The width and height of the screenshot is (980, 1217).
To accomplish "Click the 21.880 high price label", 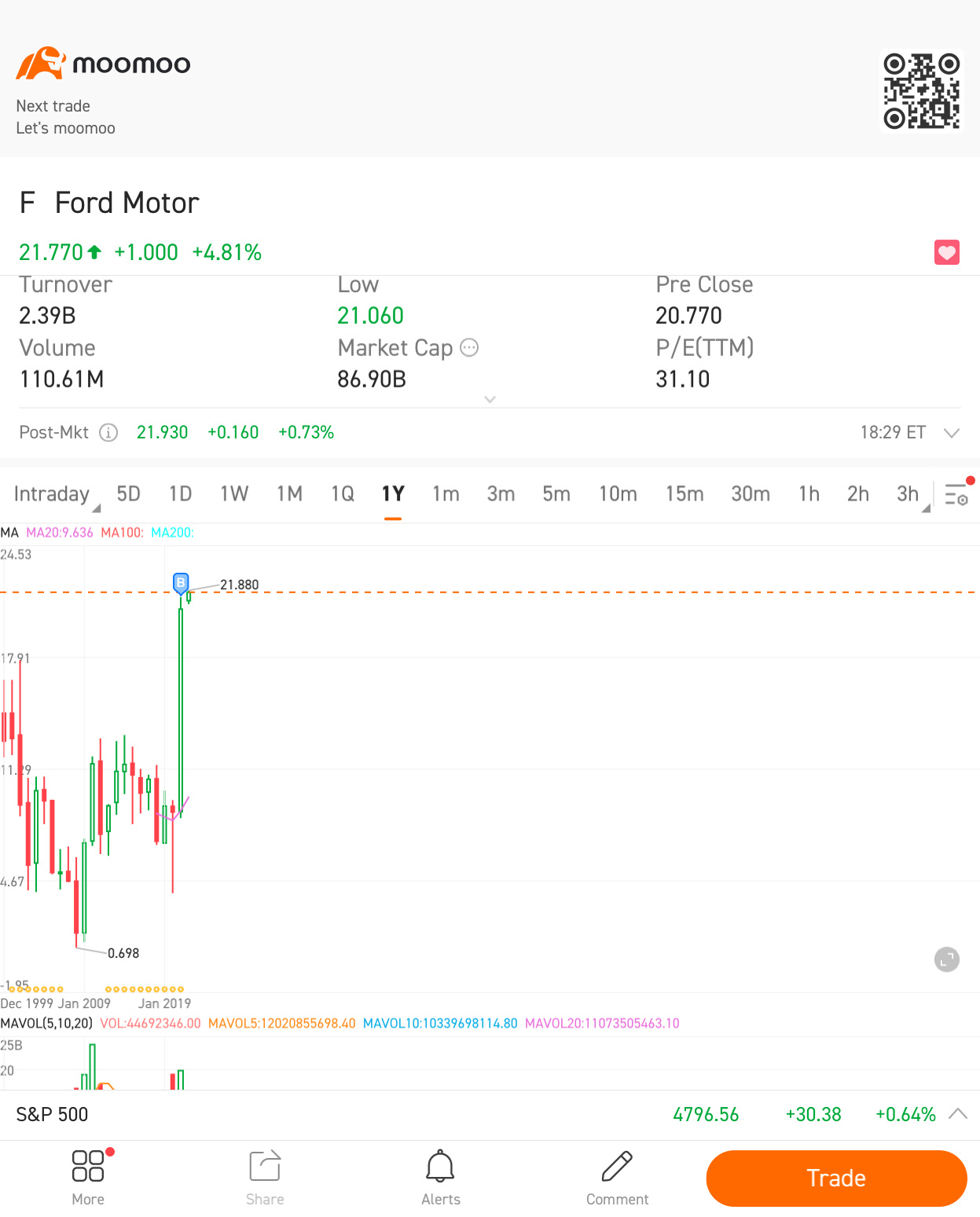I will (239, 585).
